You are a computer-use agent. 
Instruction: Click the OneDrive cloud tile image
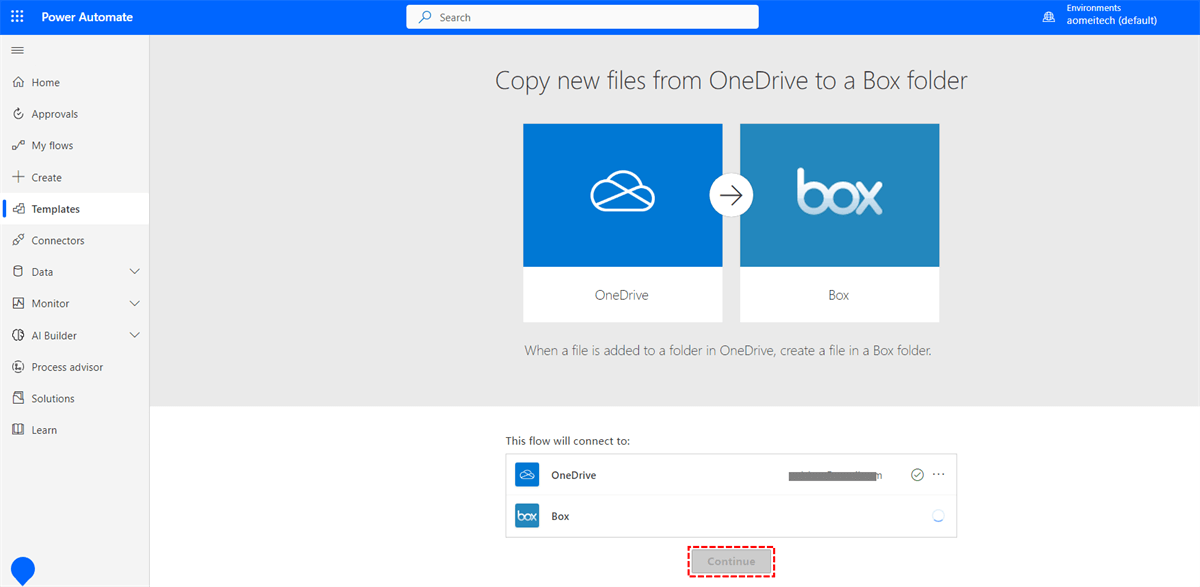coord(622,195)
